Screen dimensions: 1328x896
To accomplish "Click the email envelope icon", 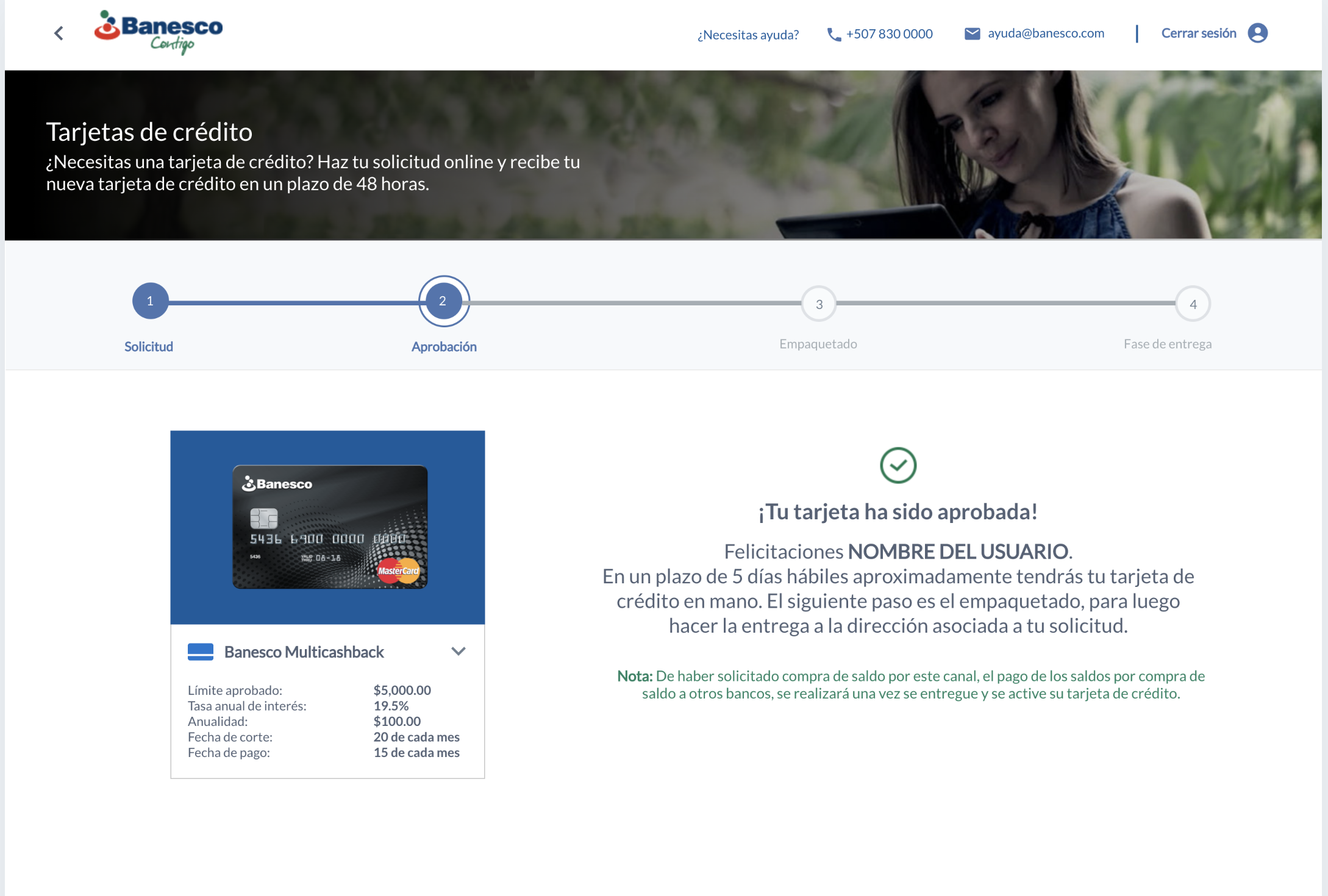I will point(972,34).
